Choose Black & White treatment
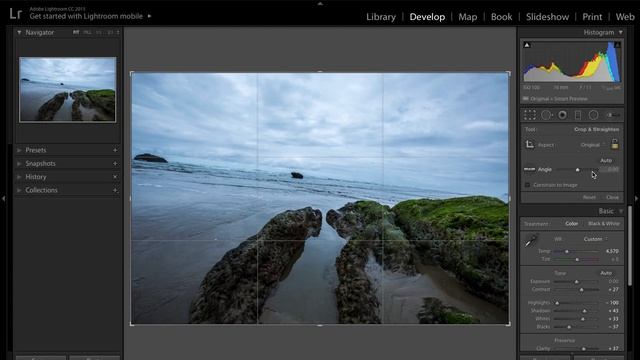 (x=604, y=224)
